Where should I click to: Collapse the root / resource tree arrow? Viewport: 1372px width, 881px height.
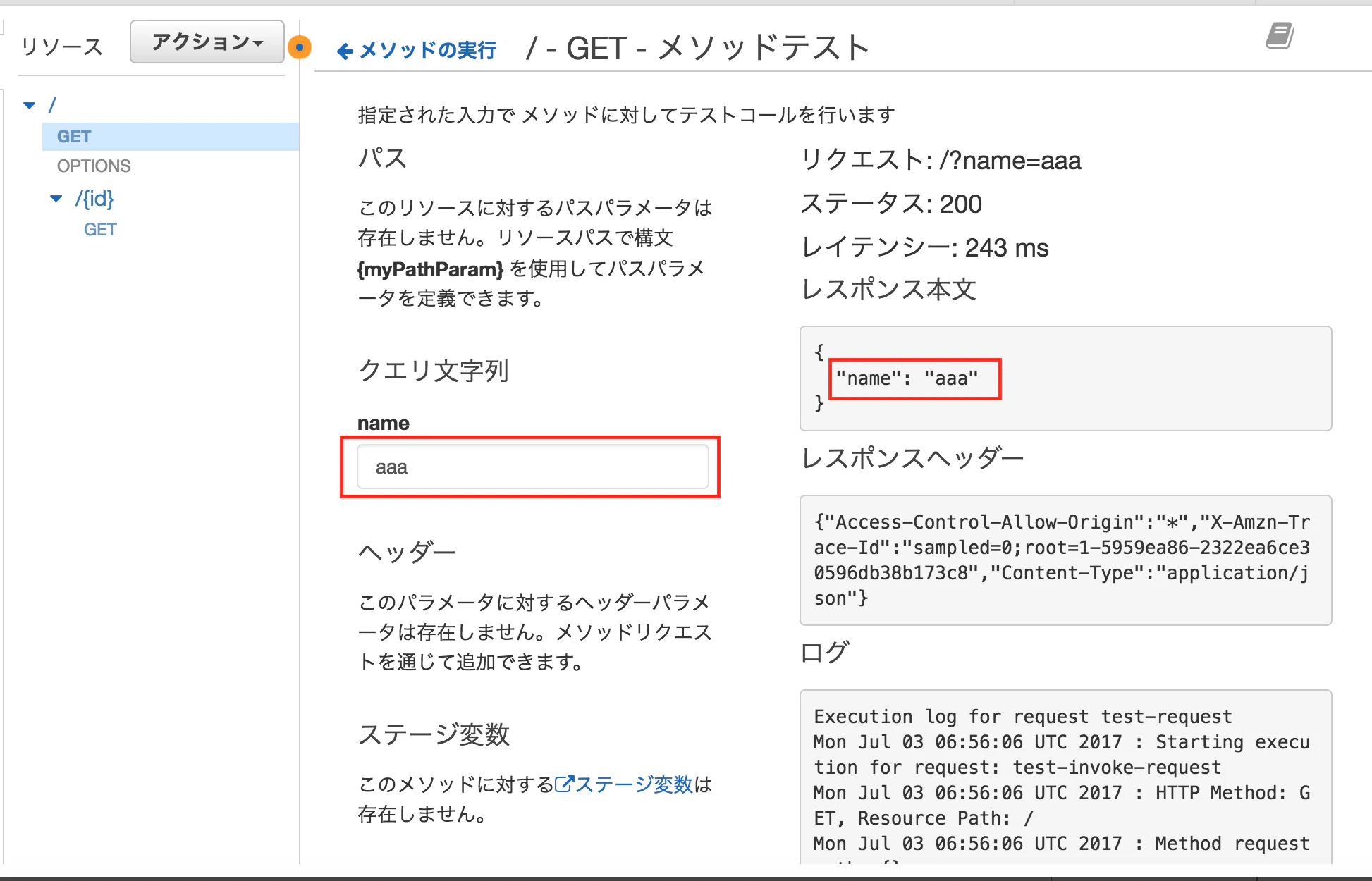[29, 106]
